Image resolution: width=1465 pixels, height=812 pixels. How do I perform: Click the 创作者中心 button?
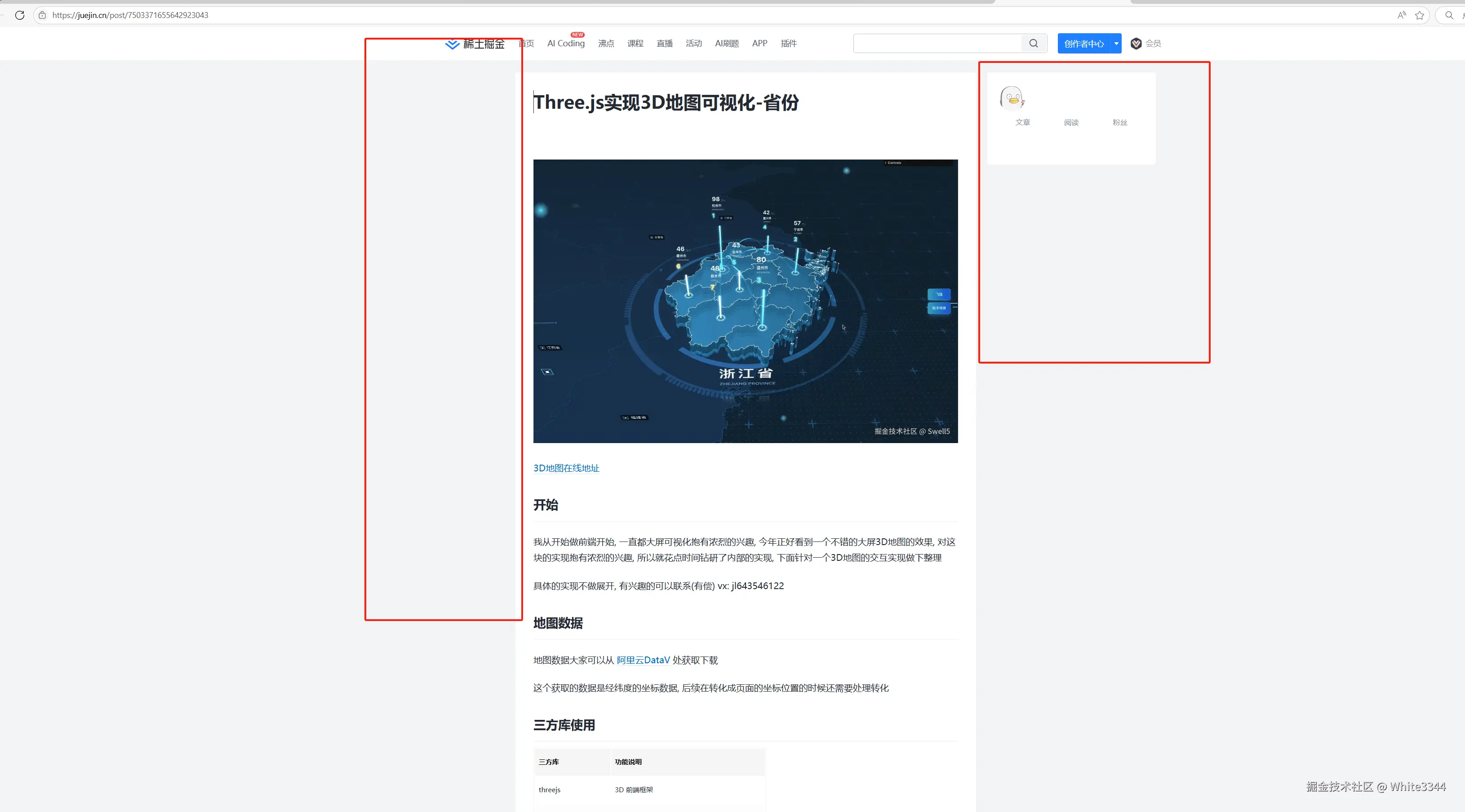click(x=1083, y=43)
